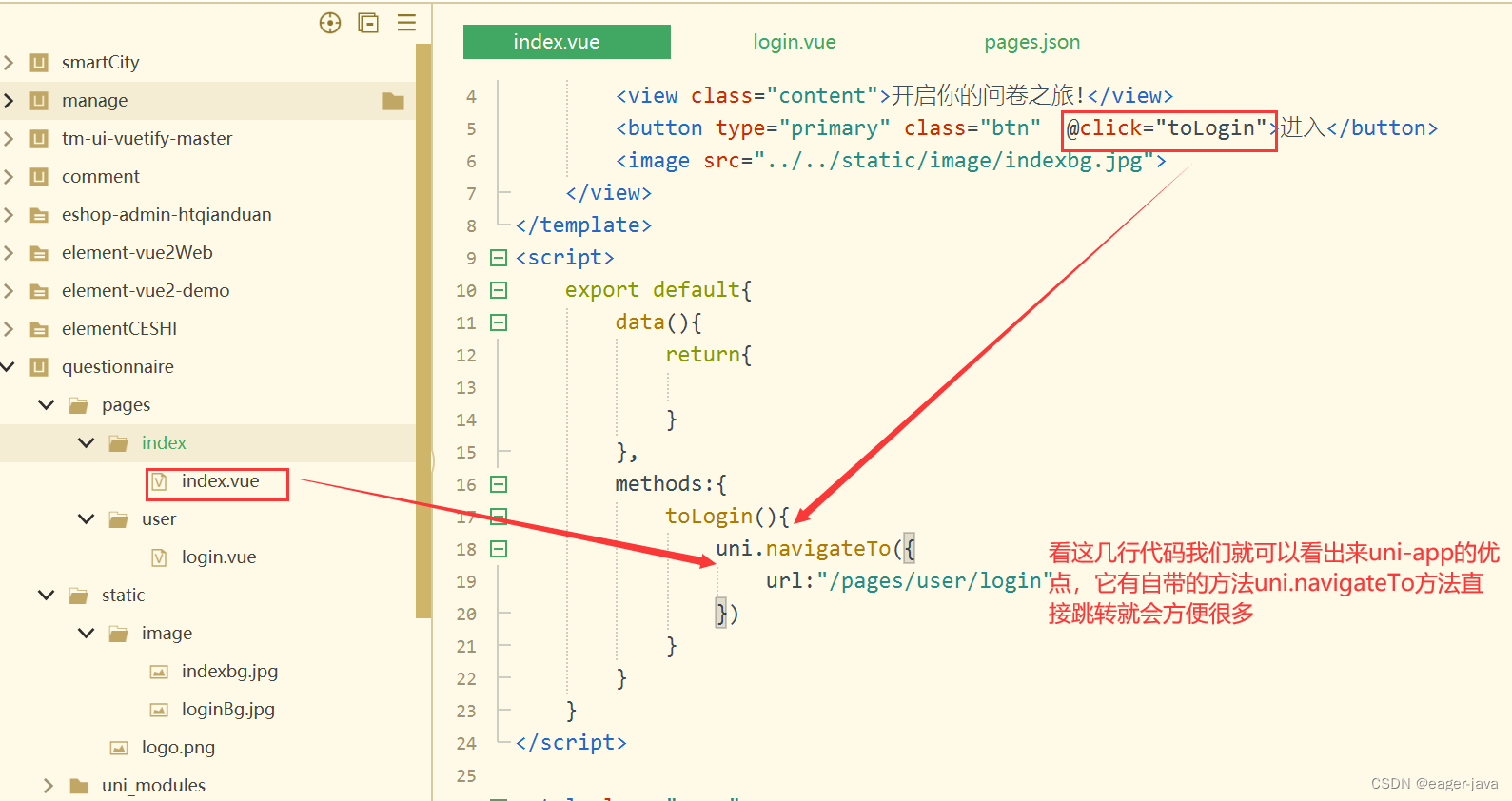
Task: Click the login.vue file icon
Action: pos(159,557)
